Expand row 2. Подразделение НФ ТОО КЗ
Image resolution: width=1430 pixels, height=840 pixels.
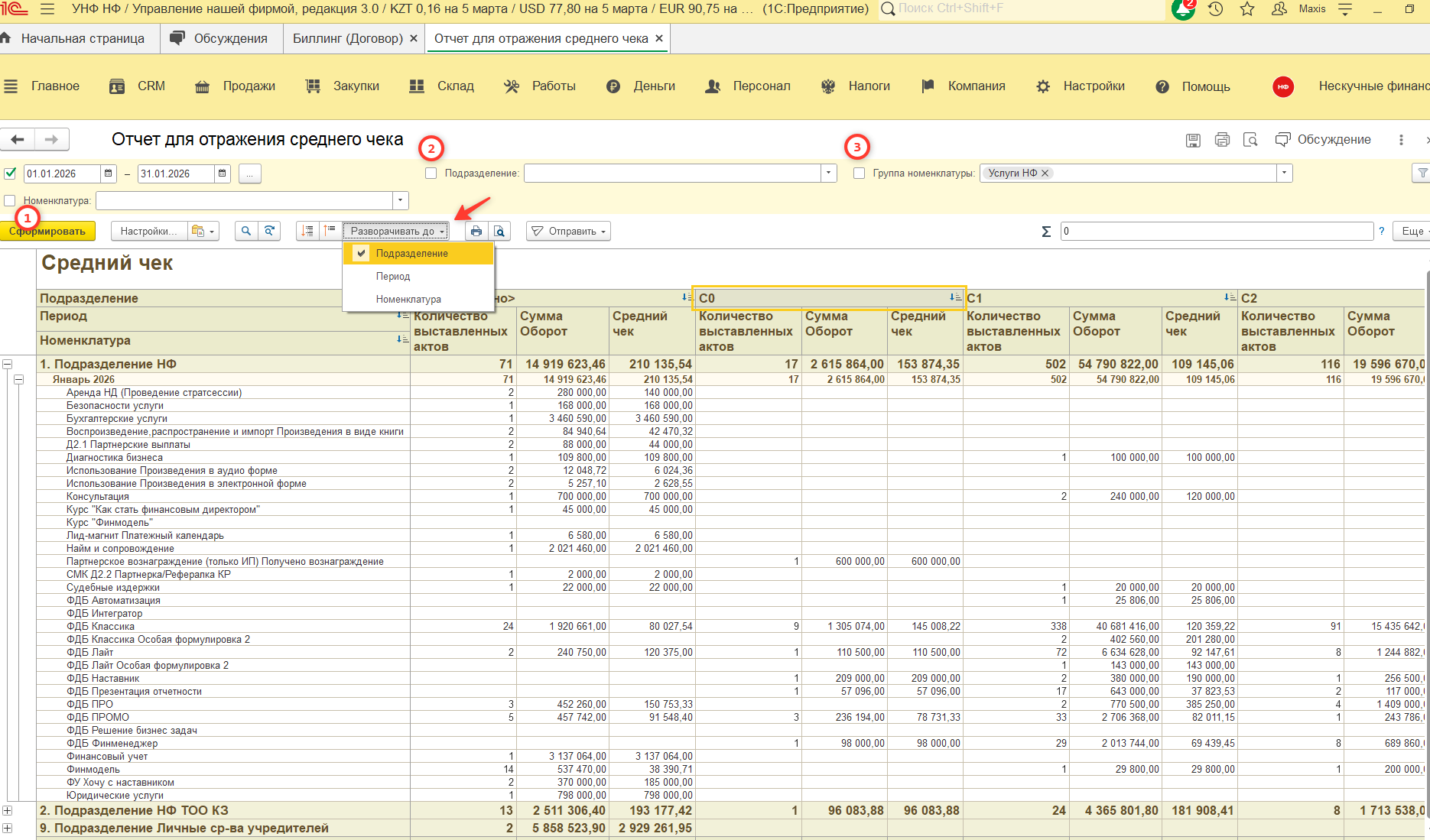click(x=8, y=810)
